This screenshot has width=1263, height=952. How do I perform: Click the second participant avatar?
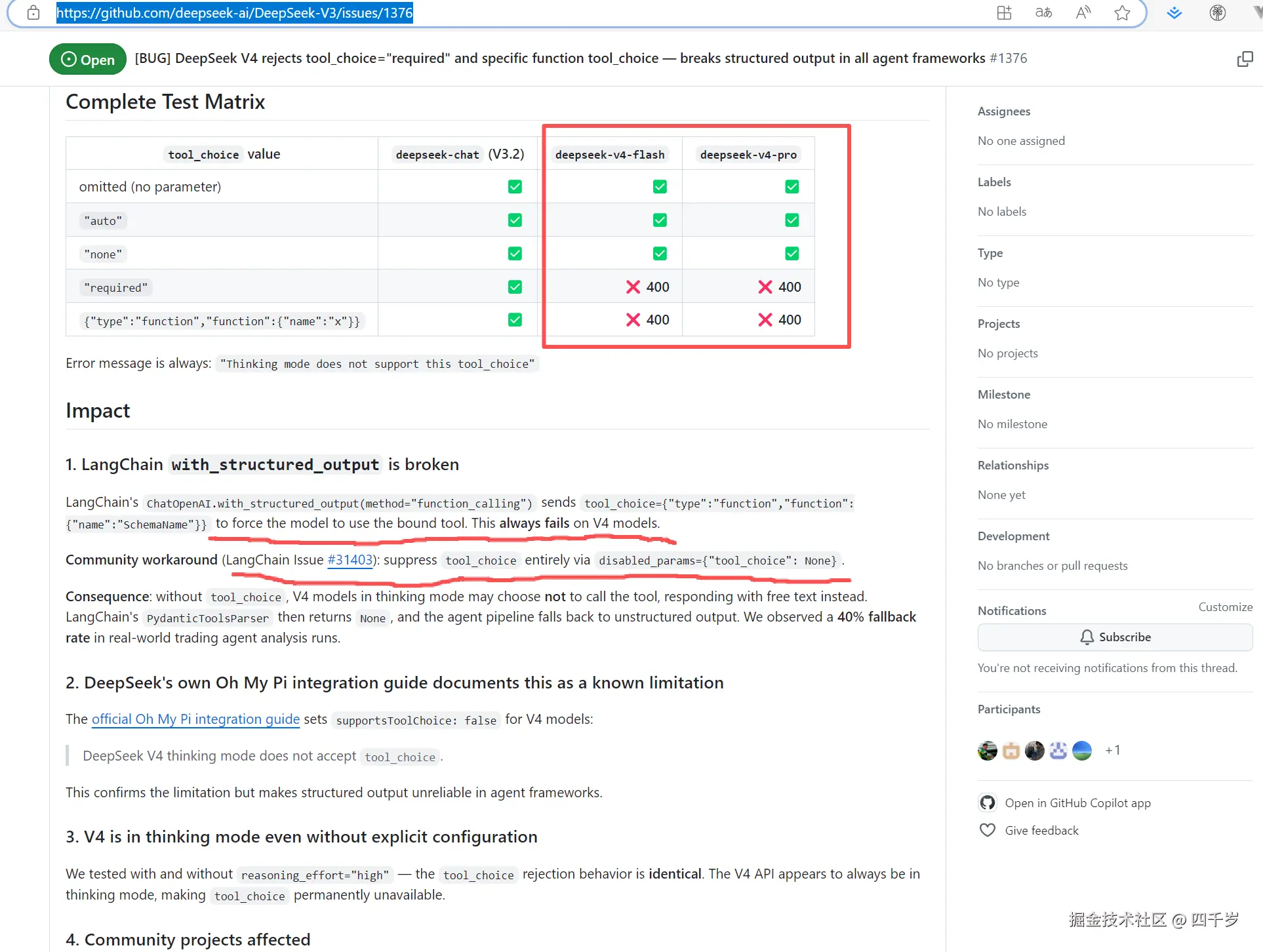(x=1011, y=751)
